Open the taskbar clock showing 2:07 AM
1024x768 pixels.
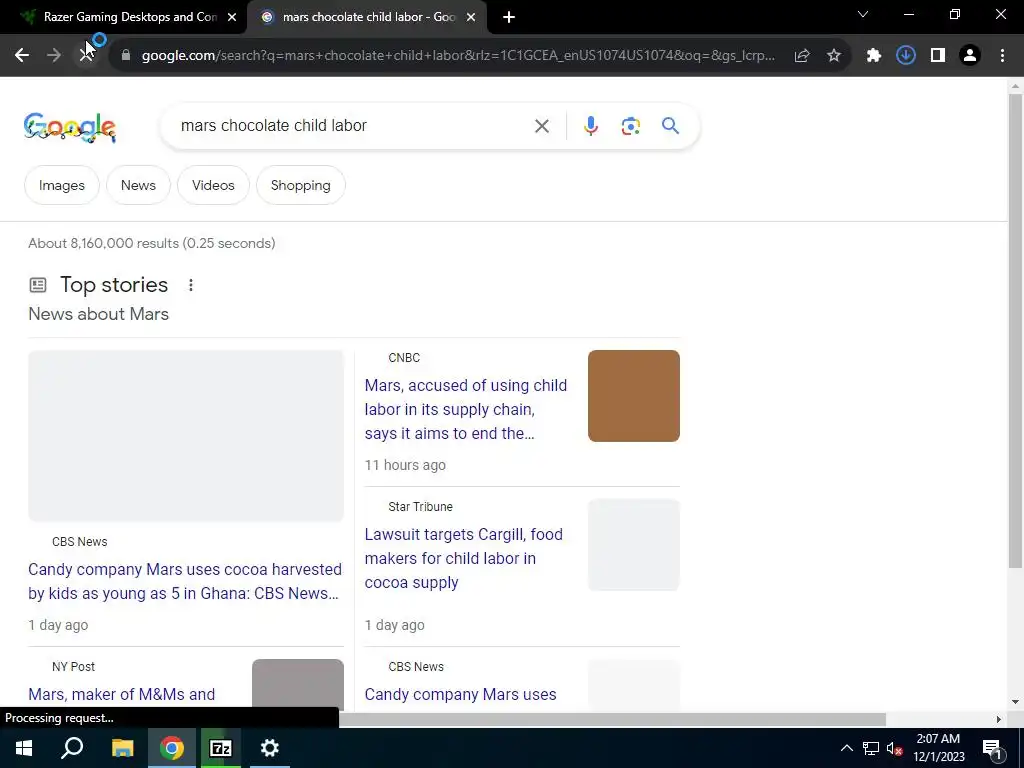(x=938, y=748)
